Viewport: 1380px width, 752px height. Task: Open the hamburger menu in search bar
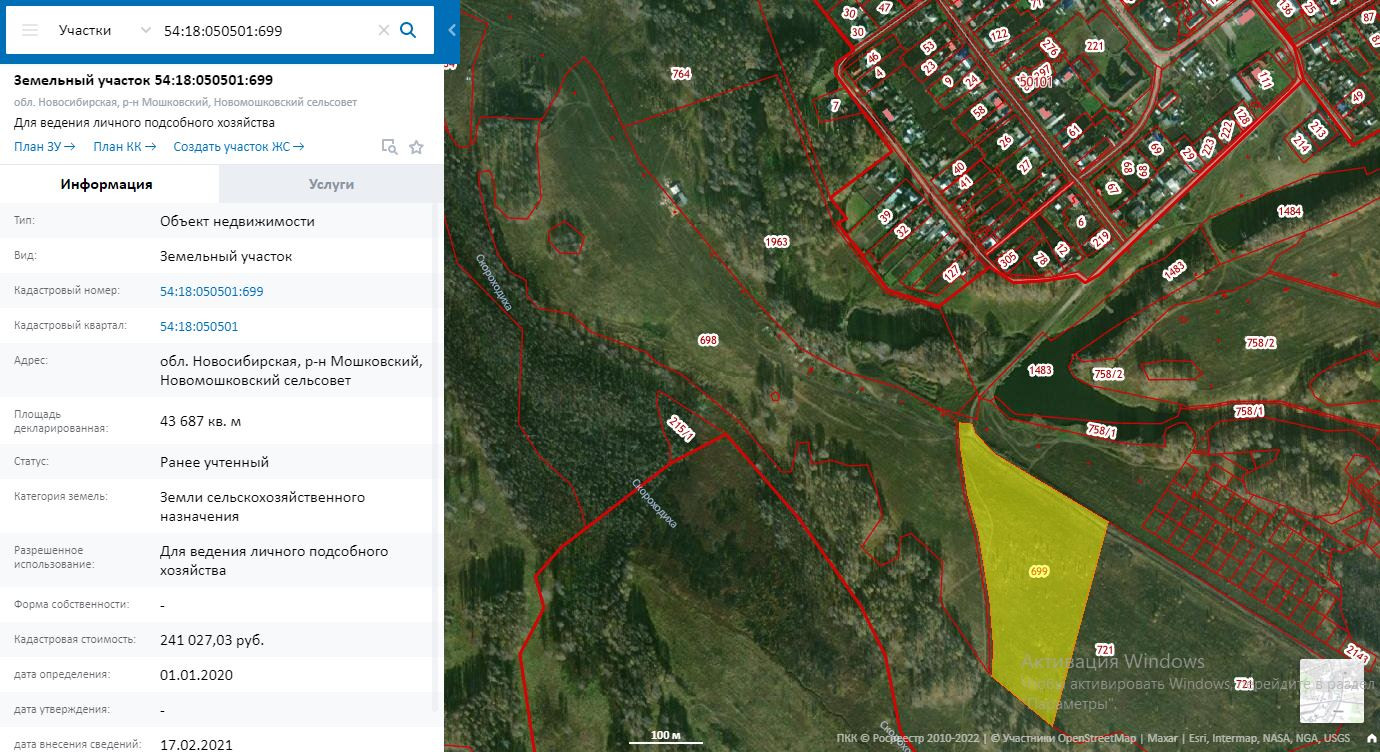(x=30, y=30)
